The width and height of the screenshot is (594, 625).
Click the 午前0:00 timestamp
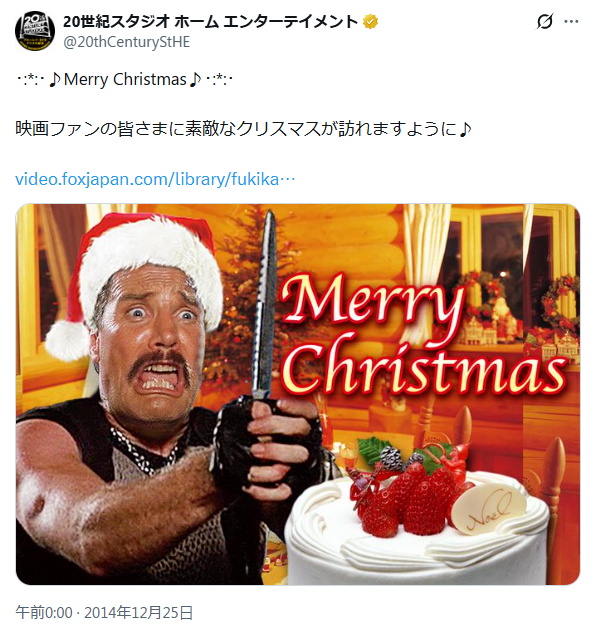44,612
